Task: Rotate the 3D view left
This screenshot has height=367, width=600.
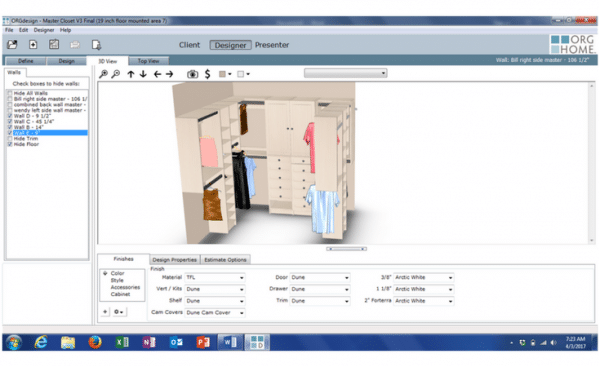Action: pos(157,74)
